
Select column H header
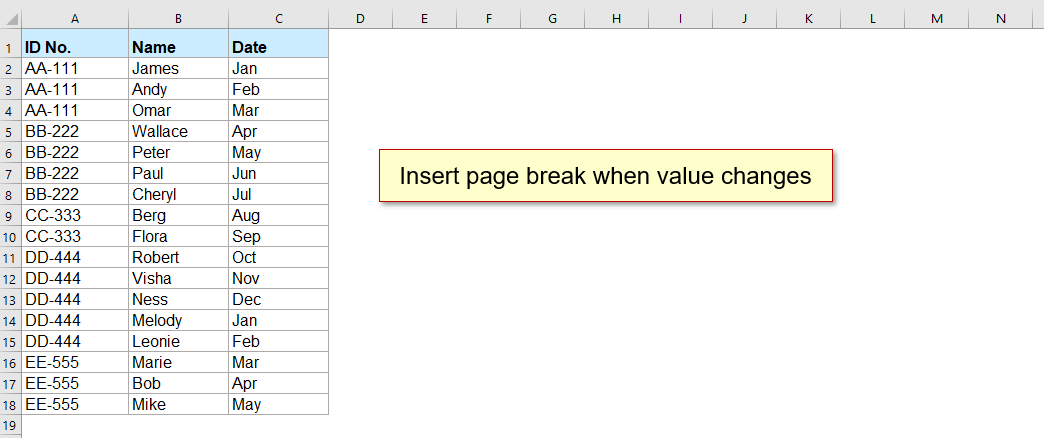[617, 19]
